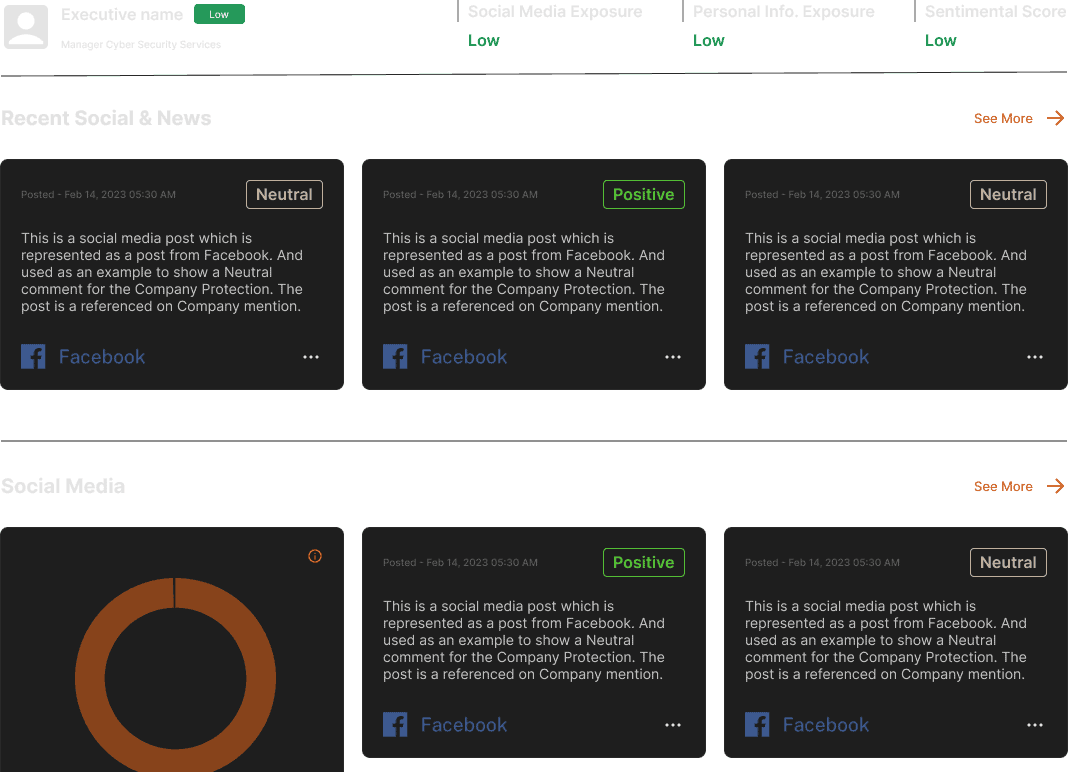Click Facebook logo on third Recent Social card

tap(757, 356)
